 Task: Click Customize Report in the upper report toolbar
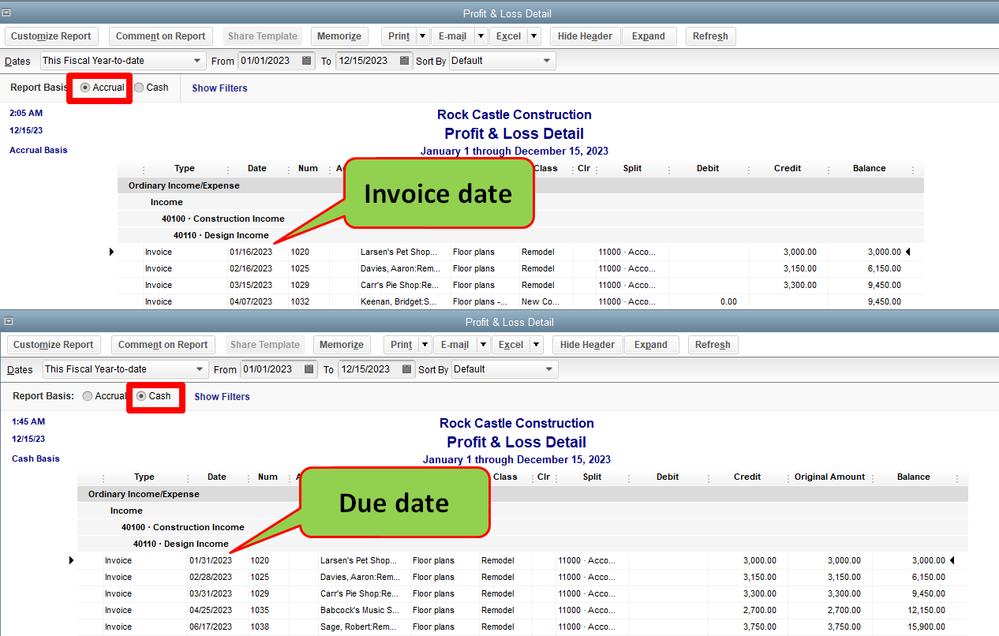coord(51,36)
